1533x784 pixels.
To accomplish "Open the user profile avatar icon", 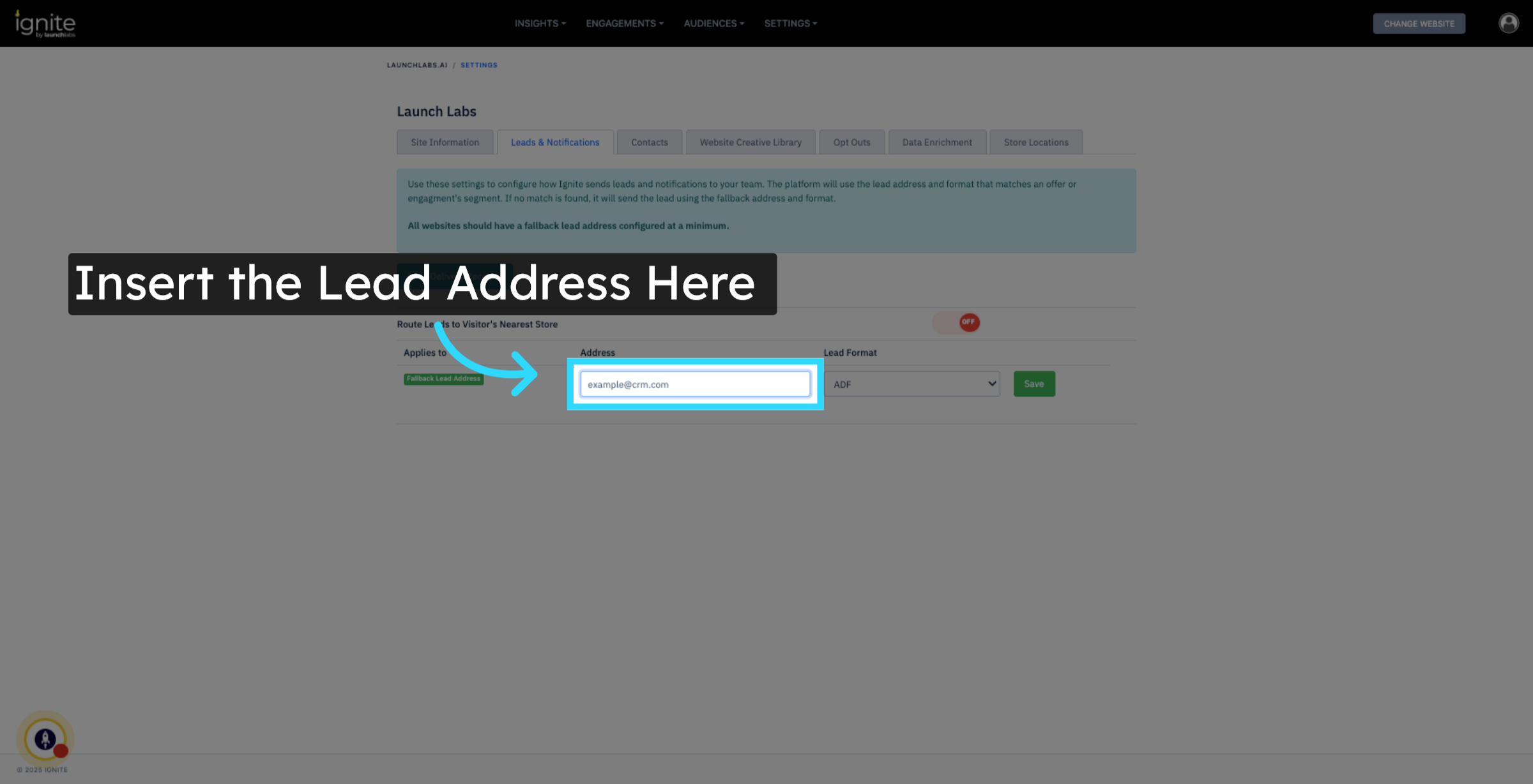I will click(x=1508, y=24).
